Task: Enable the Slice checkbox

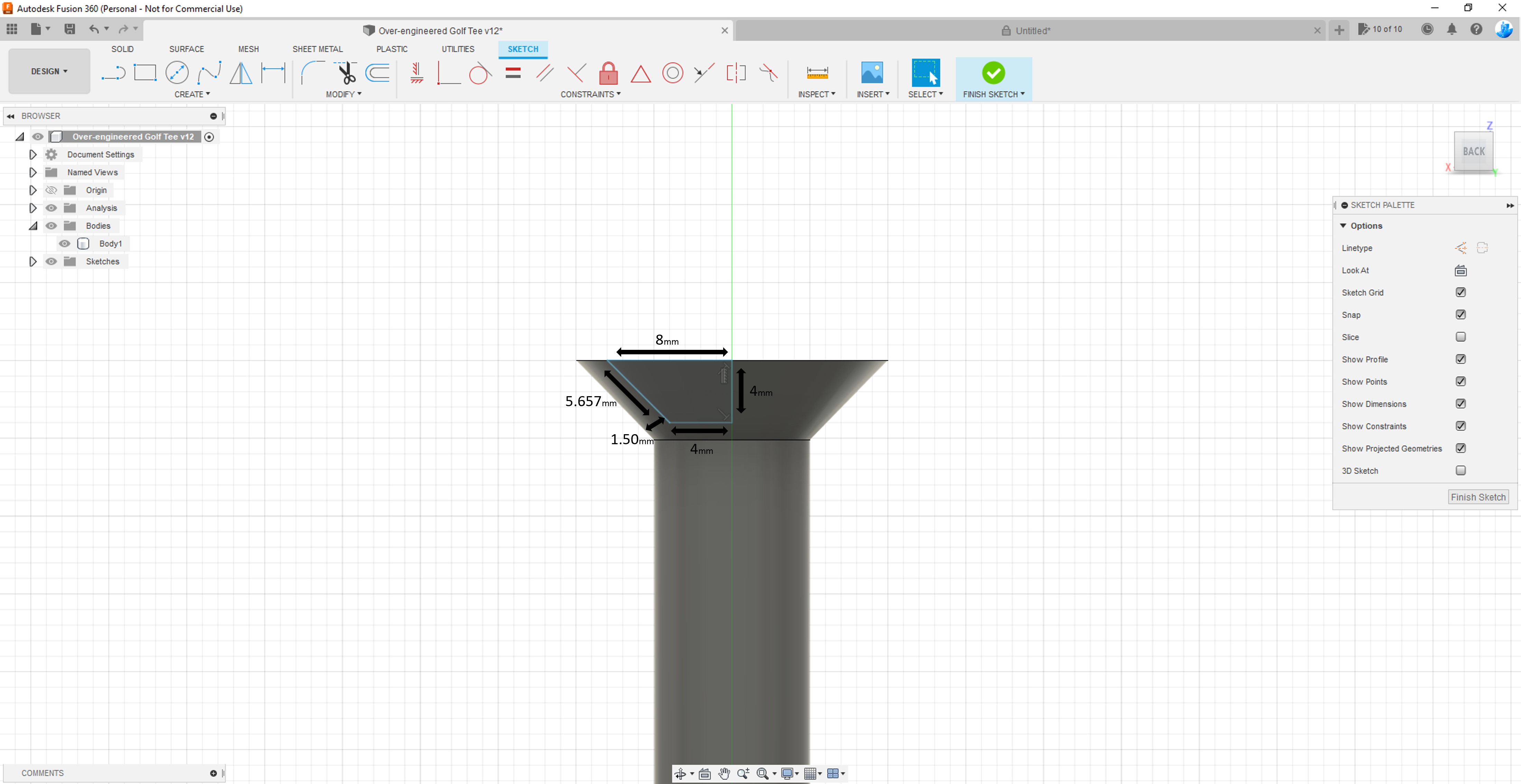Action: pos(1460,337)
